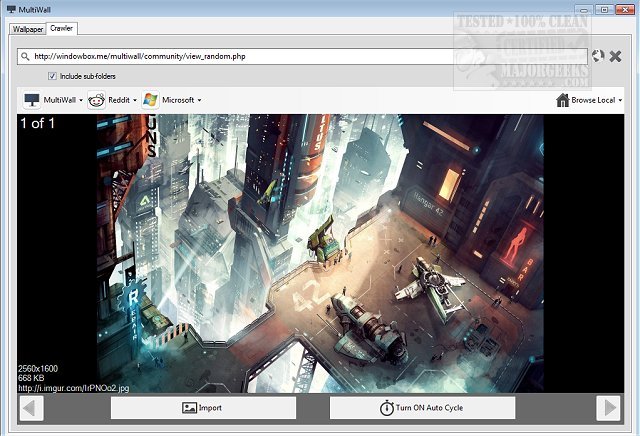Image resolution: width=640 pixels, height=436 pixels.
Task: Clear the URL with the X icon
Action: 615,56
